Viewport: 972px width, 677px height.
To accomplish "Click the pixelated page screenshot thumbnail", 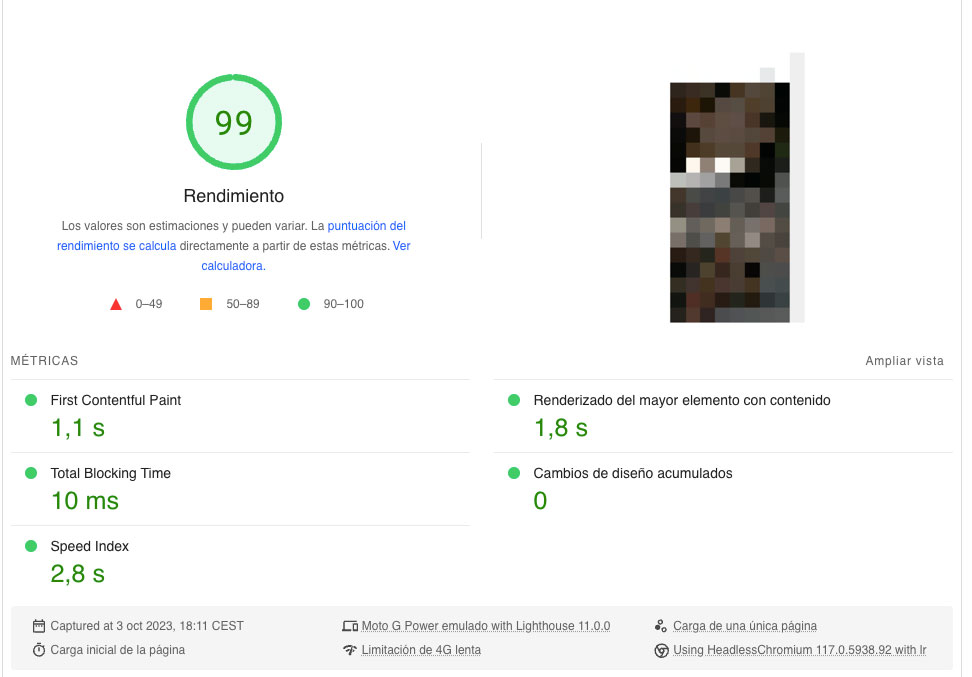I will pos(730,203).
